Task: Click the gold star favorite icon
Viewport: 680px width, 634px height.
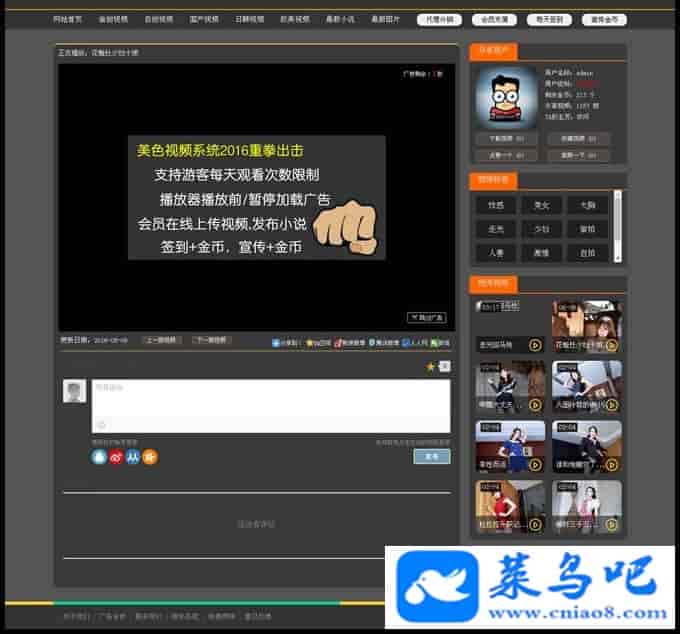Action: point(431,367)
